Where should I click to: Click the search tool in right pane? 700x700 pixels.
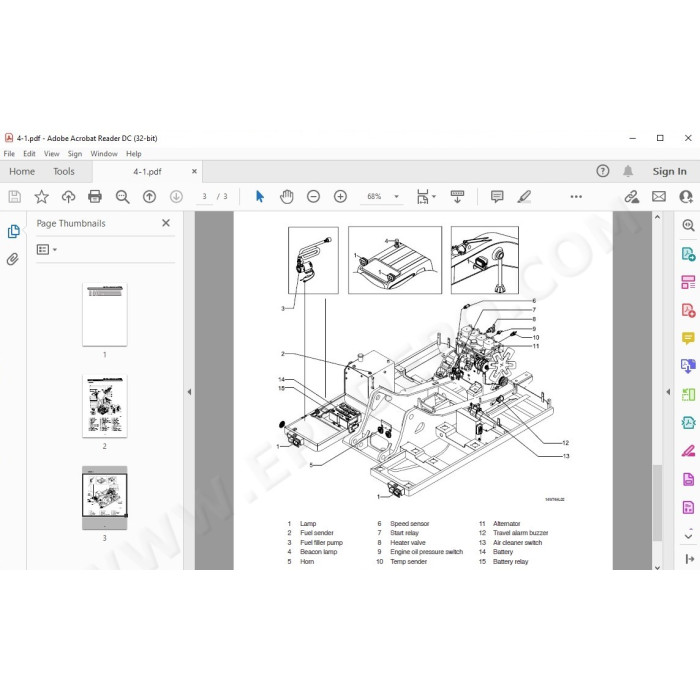coord(688,225)
